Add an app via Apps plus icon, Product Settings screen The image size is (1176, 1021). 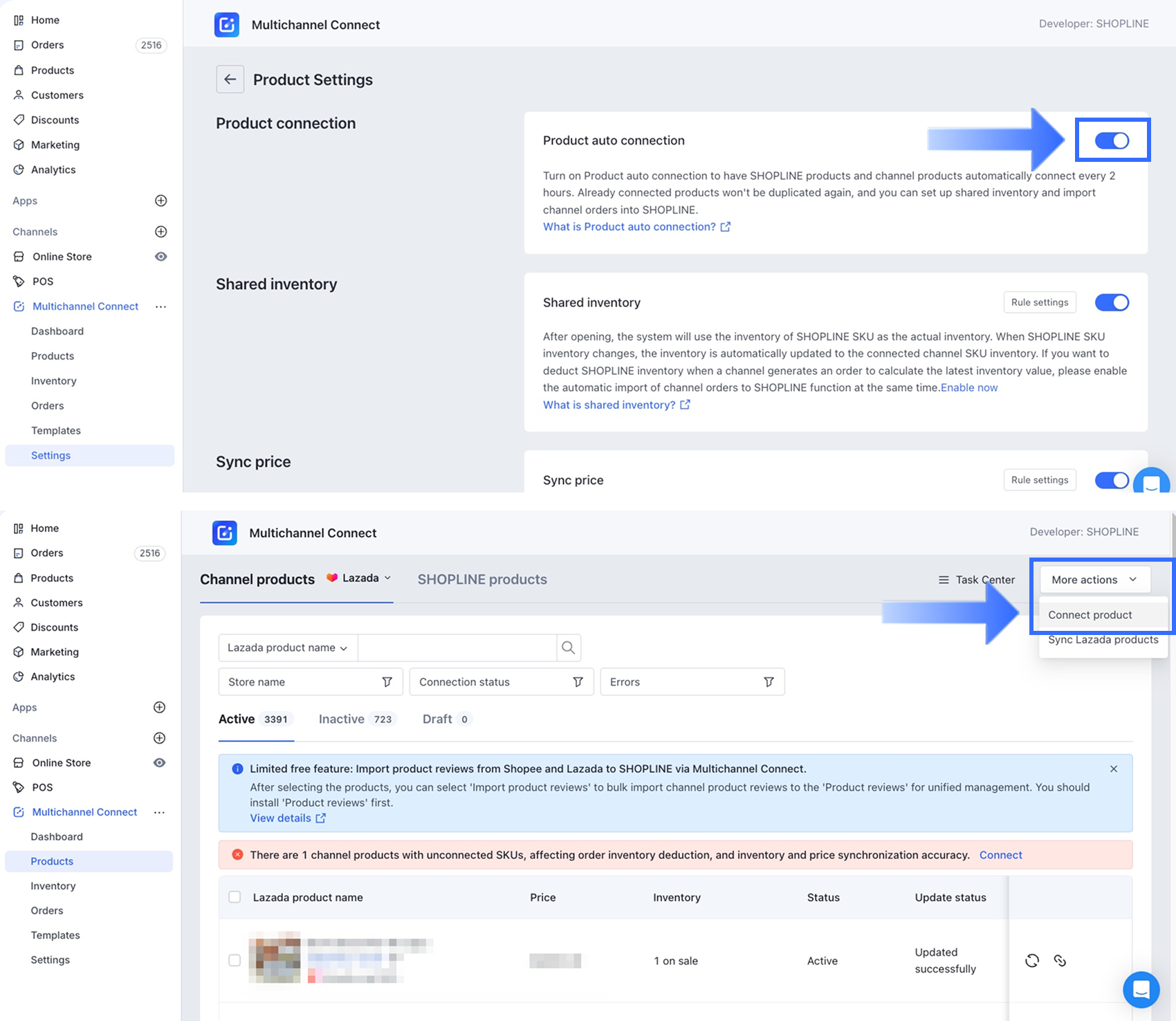160,201
